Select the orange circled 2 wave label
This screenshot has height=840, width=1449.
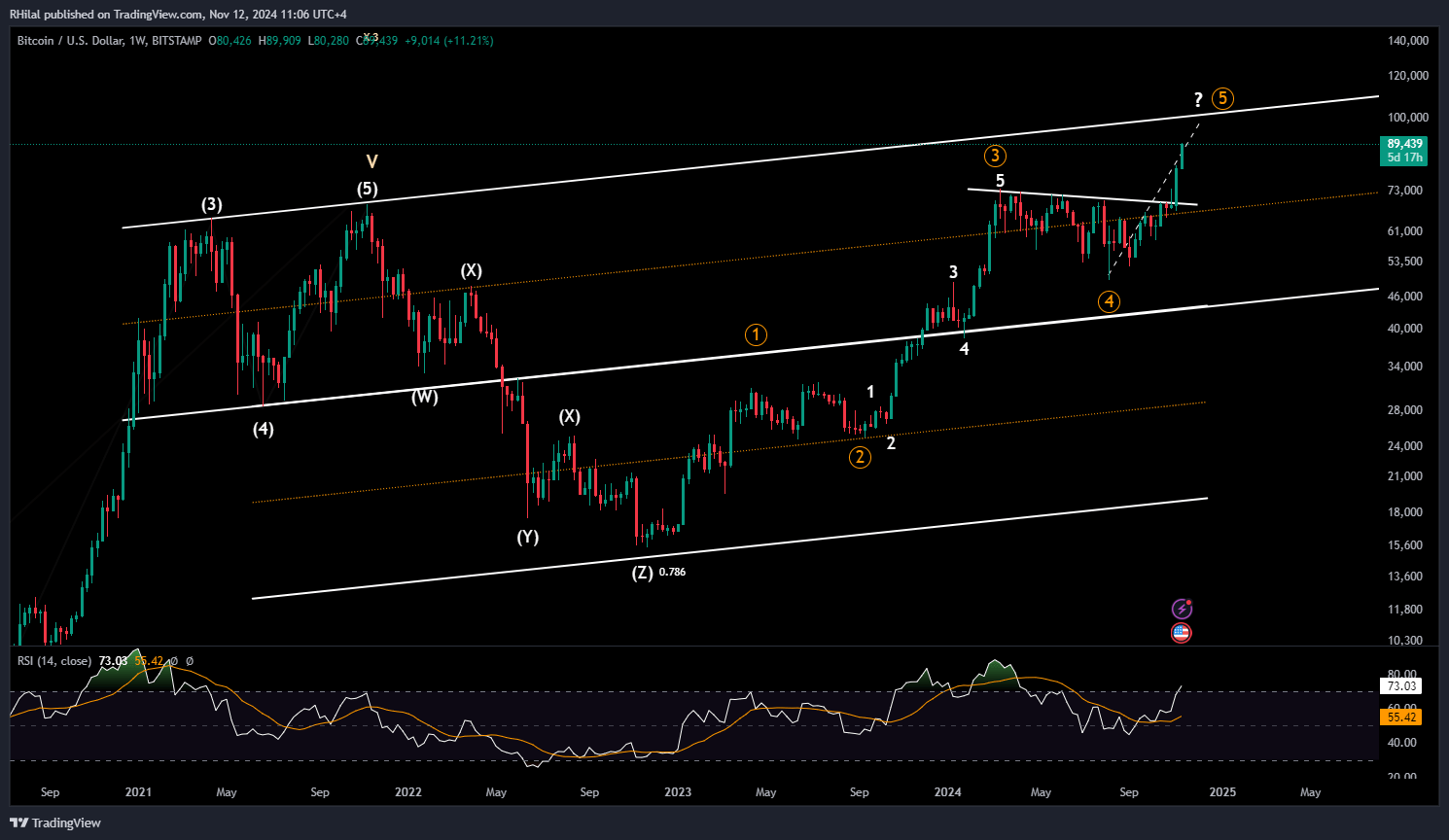pyautogui.click(x=860, y=457)
